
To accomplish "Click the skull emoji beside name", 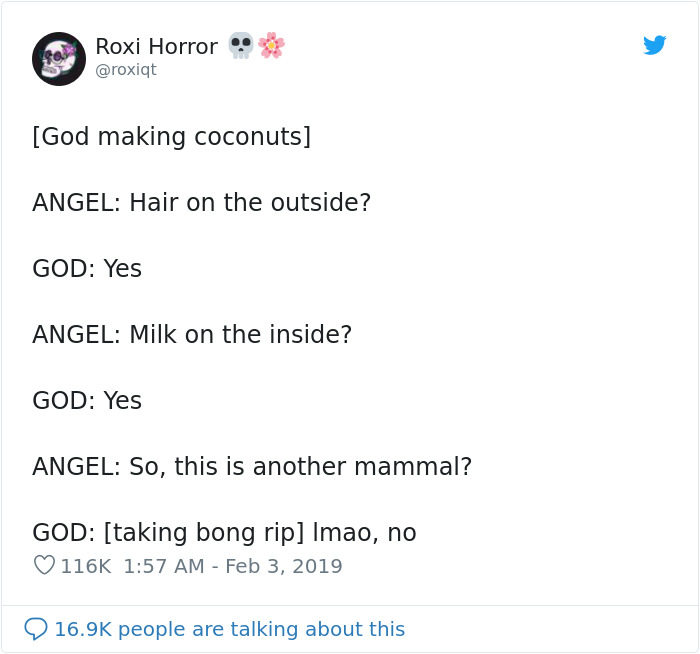I will click(x=241, y=45).
